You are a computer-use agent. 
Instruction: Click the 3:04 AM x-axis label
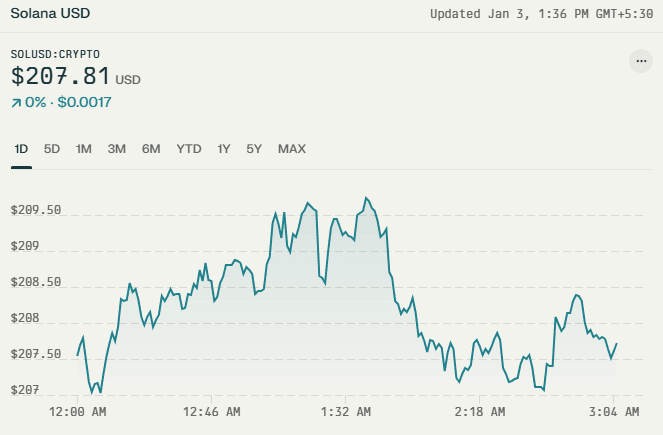tap(614, 412)
